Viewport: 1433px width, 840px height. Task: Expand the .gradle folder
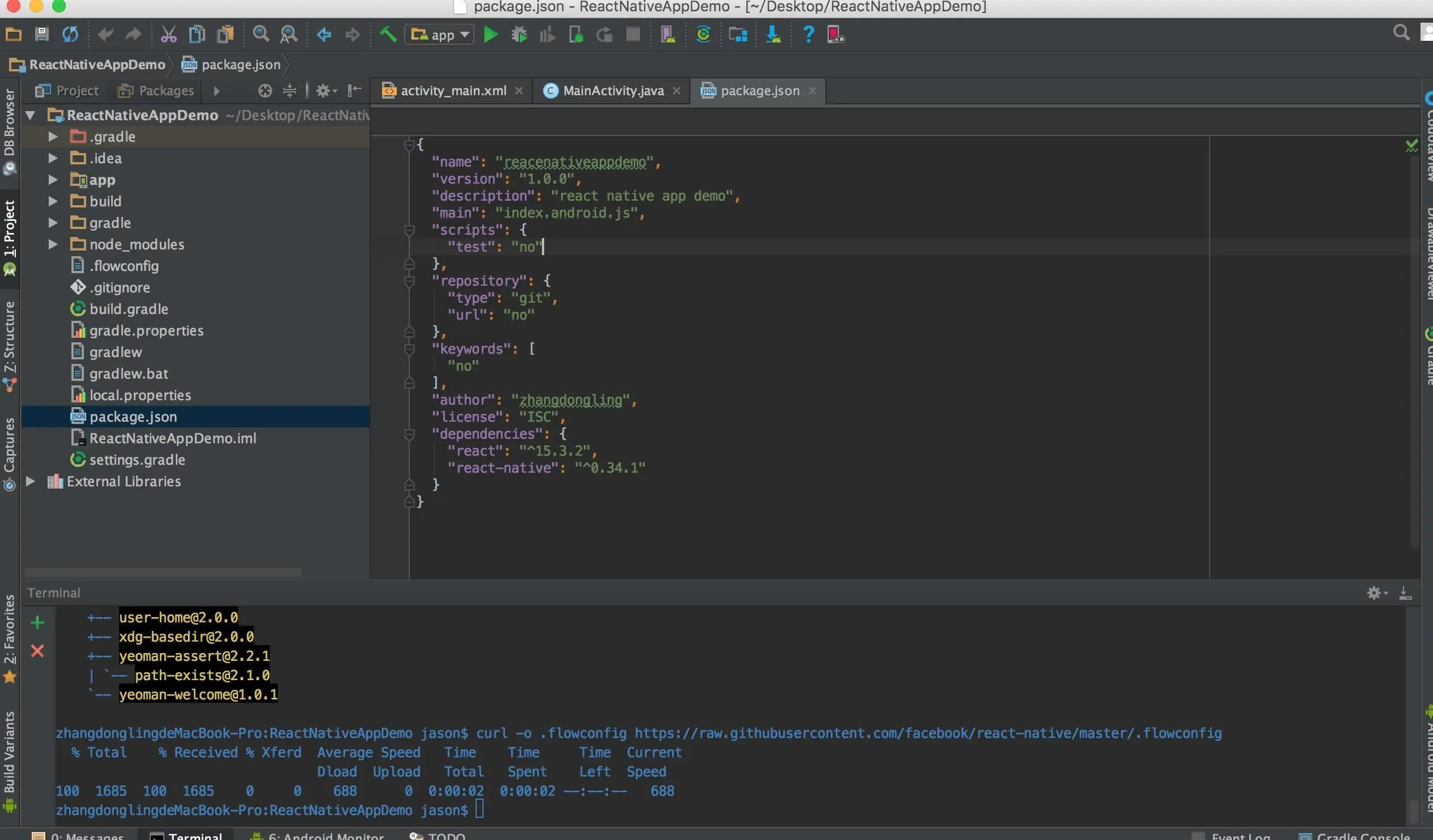point(53,137)
